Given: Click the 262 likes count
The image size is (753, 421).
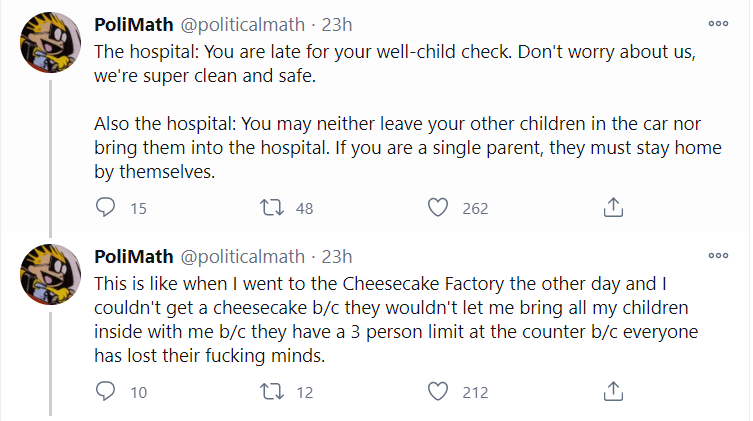Looking at the screenshot, I should [x=475, y=208].
